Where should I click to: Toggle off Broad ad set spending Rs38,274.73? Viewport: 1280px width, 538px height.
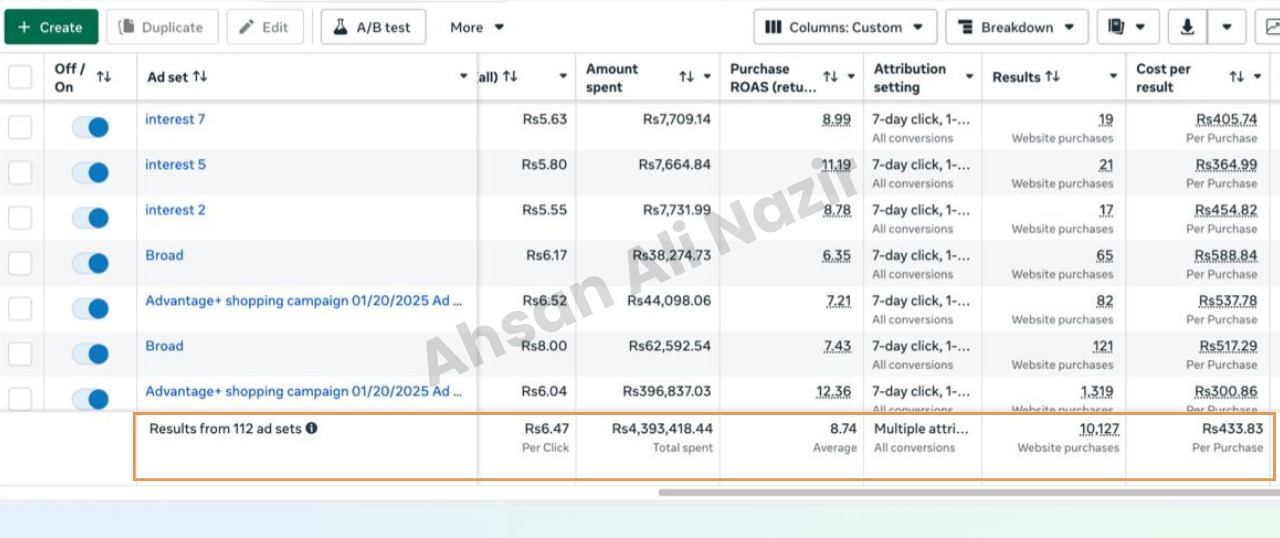click(x=90, y=263)
